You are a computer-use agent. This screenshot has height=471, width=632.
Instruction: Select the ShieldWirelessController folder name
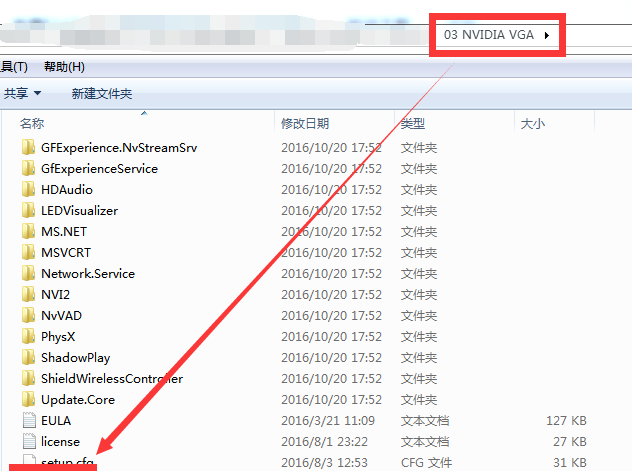click(x=112, y=379)
